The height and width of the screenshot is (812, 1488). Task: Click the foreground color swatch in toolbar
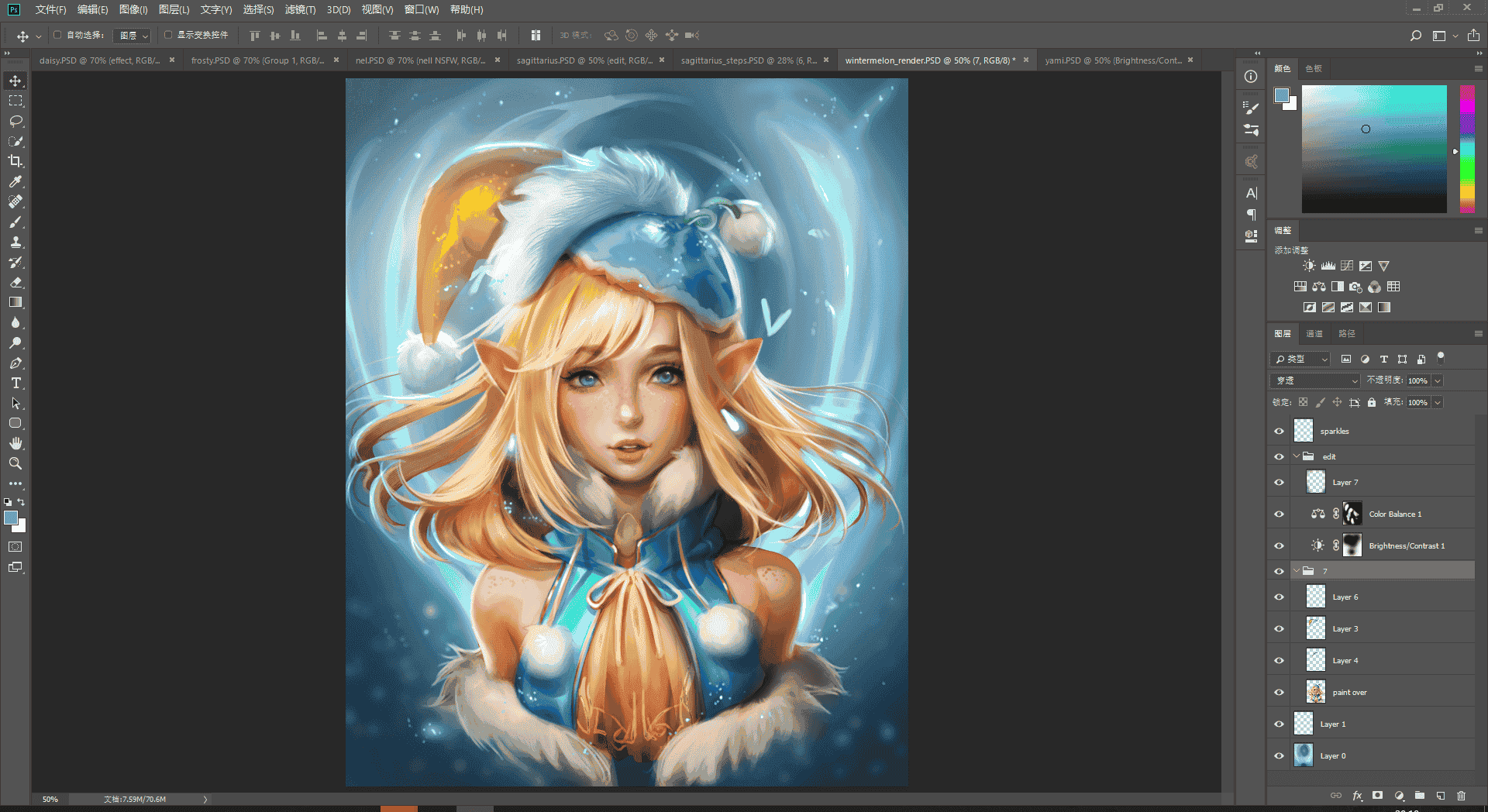pyautogui.click(x=11, y=518)
